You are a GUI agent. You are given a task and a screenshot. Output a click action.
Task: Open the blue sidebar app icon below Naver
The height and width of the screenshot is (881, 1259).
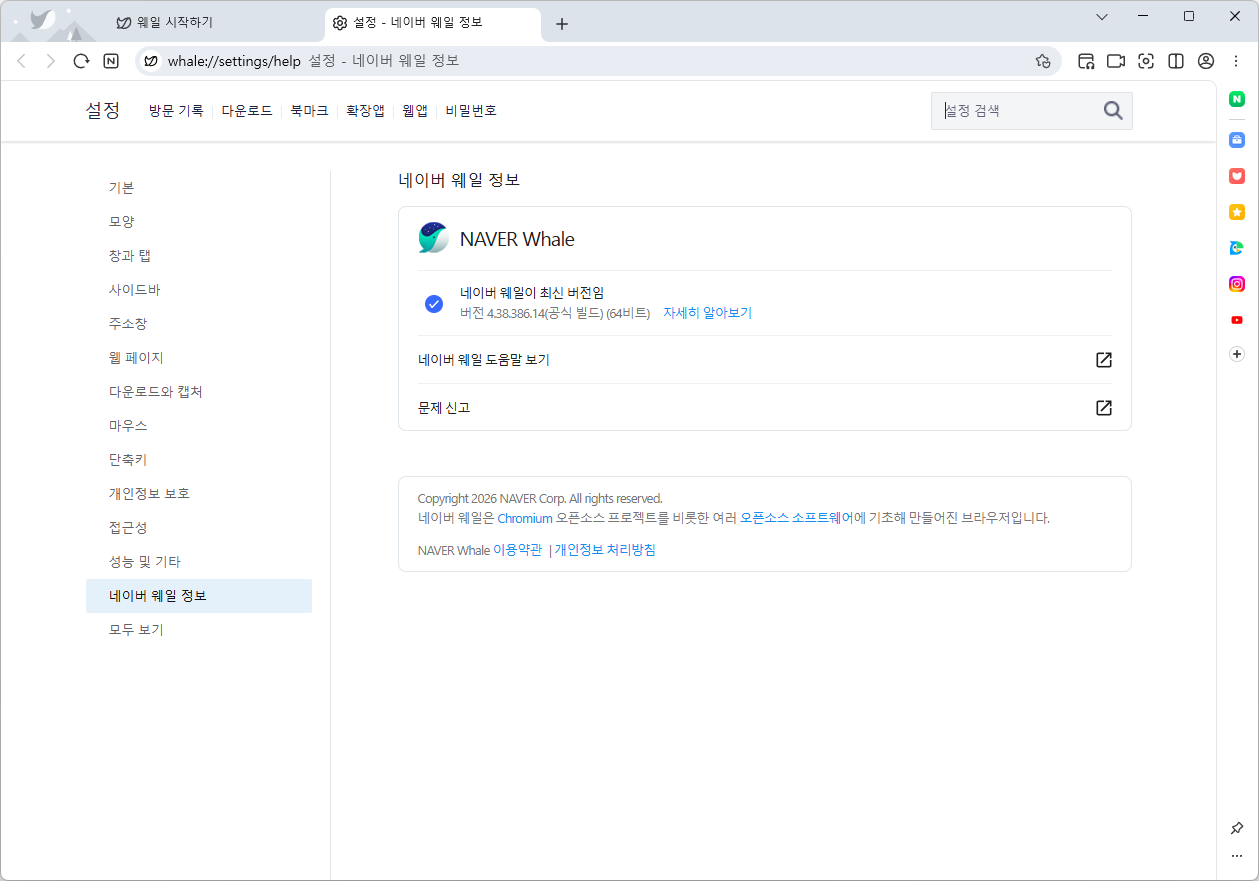point(1237,139)
